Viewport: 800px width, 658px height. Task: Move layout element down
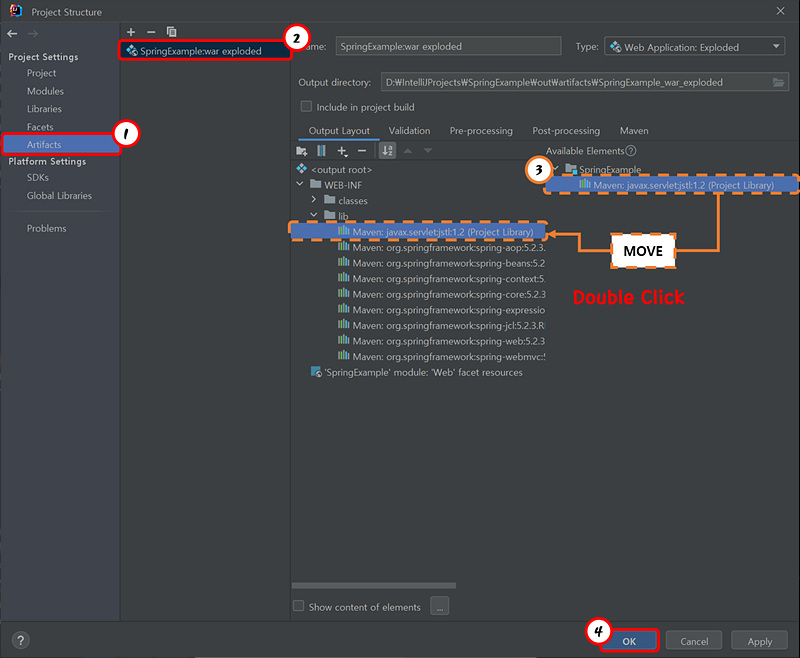(428, 151)
